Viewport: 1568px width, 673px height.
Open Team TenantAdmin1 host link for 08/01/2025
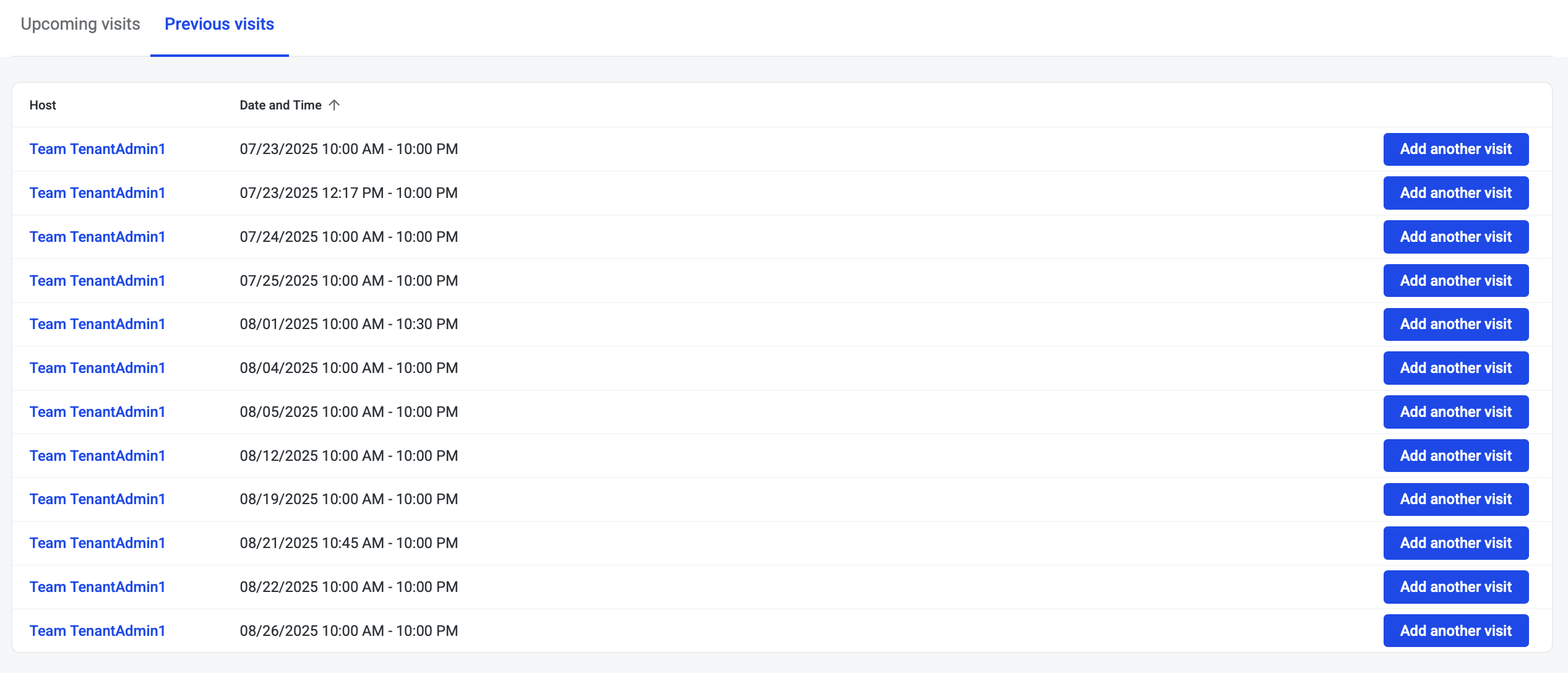97,324
